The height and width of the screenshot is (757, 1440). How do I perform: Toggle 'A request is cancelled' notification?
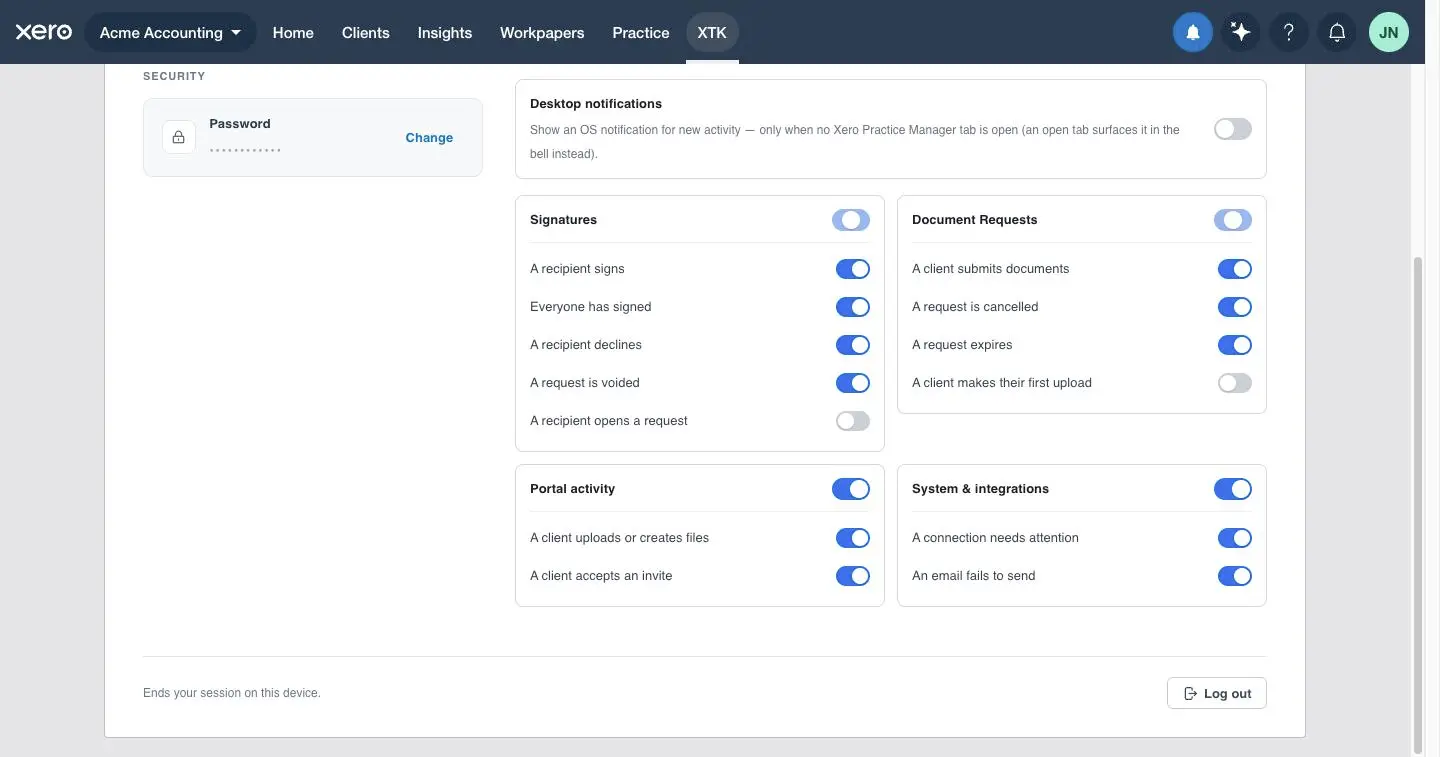1235,307
